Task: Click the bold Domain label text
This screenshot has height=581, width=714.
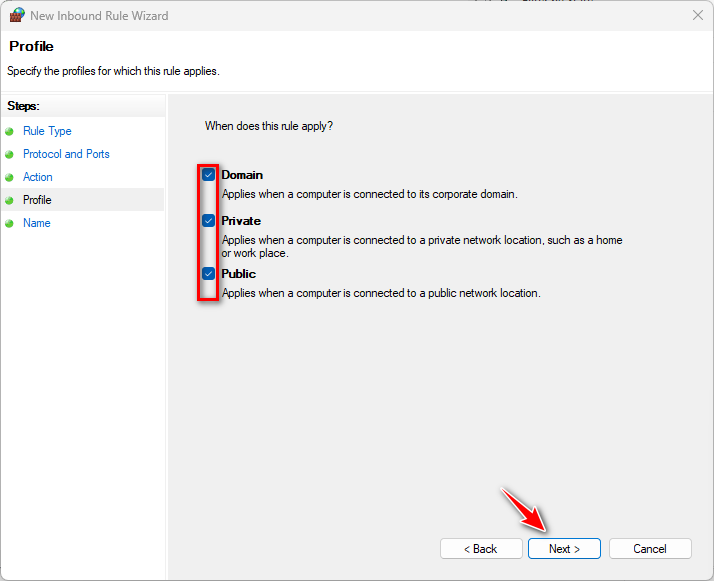Action: [x=242, y=175]
